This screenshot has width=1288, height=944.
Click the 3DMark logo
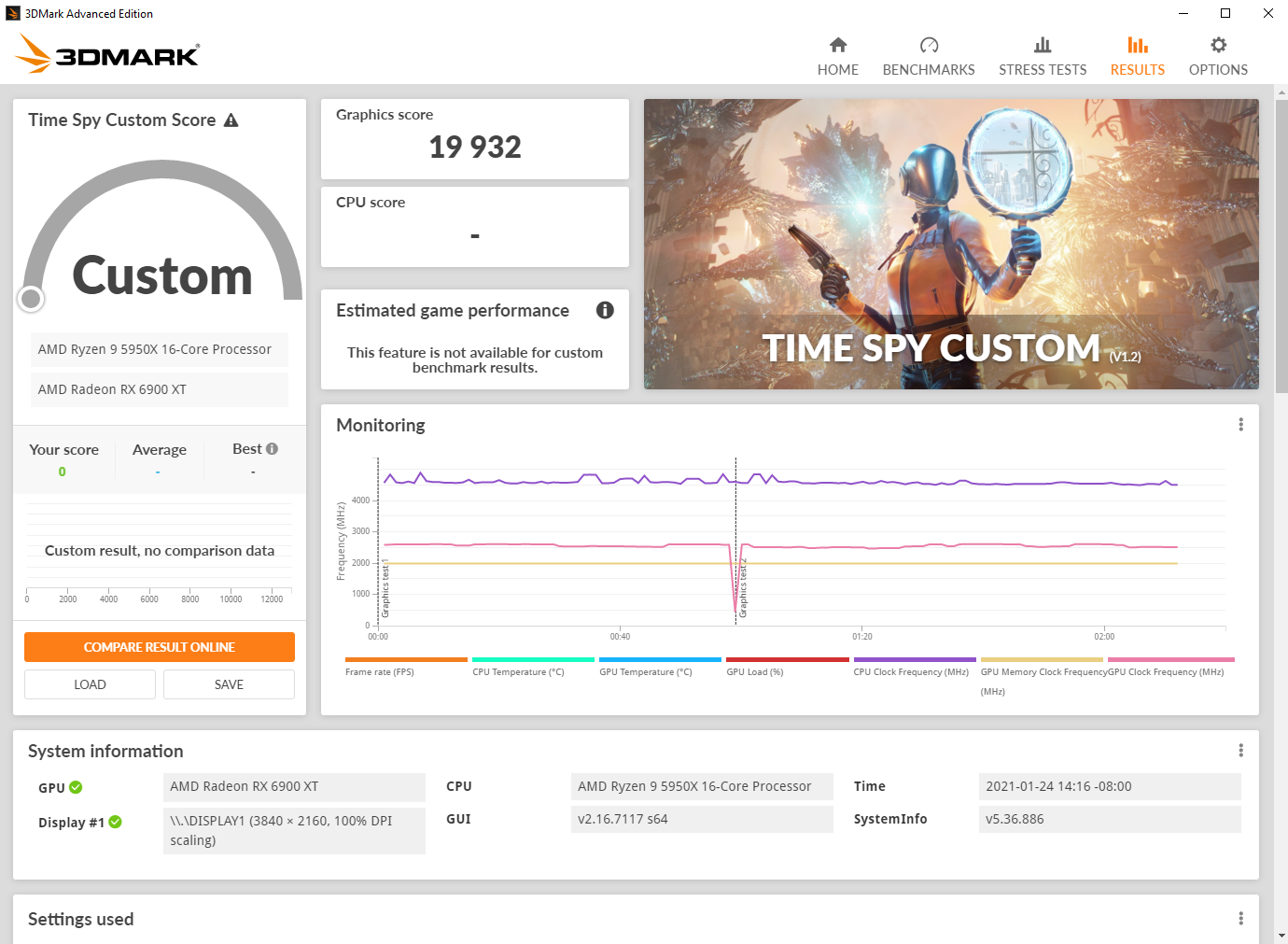pyautogui.click(x=107, y=54)
